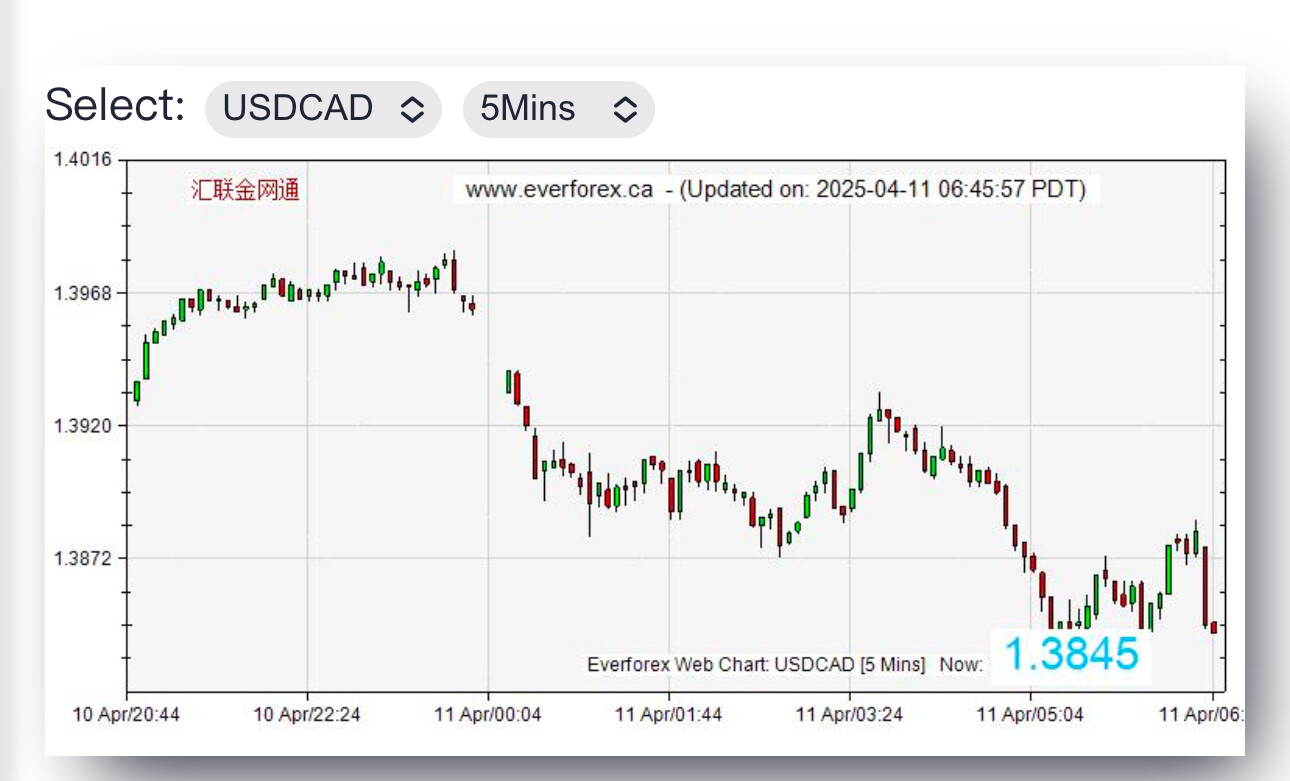Image resolution: width=1290 pixels, height=781 pixels.
Task: Click the red 汇联金网通 watermark
Action: [245, 190]
